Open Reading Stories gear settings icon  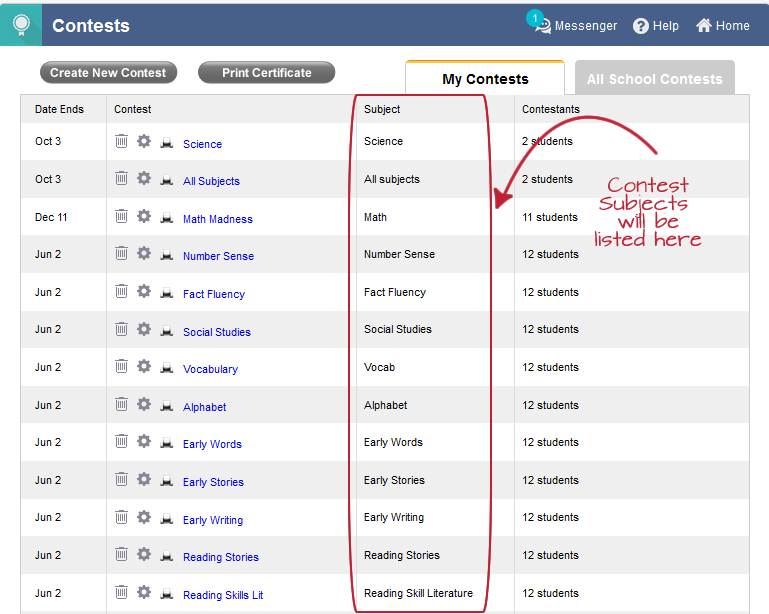click(144, 554)
